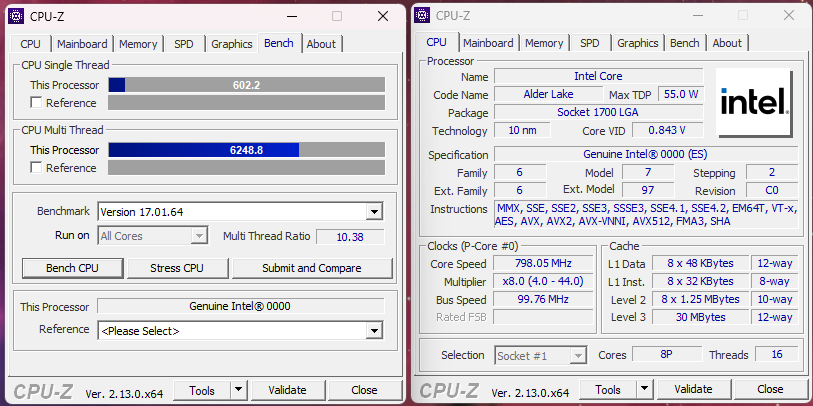This screenshot has height=406, width=813.
Task: Switch to the CPU tab in the left window
Action: pos(30,44)
